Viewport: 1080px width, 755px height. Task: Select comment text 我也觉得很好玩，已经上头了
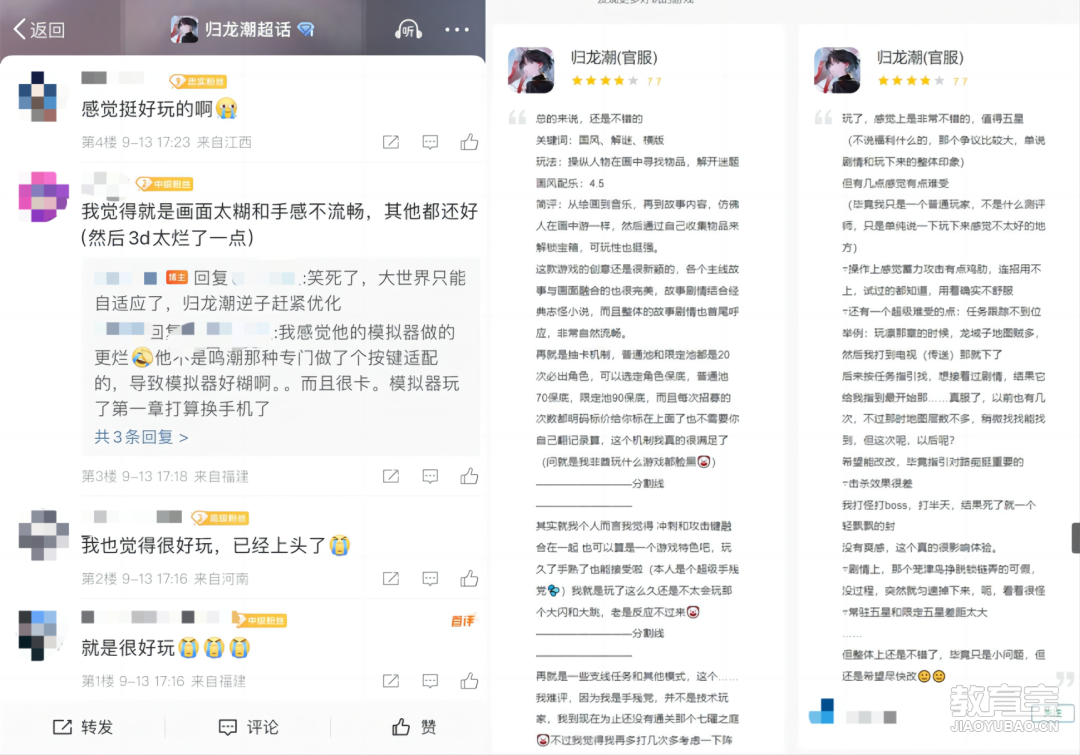[x=203, y=545]
